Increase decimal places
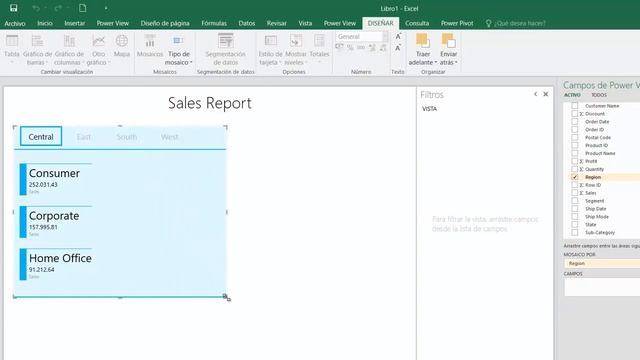This screenshot has width=640, height=360. tap(372, 48)
